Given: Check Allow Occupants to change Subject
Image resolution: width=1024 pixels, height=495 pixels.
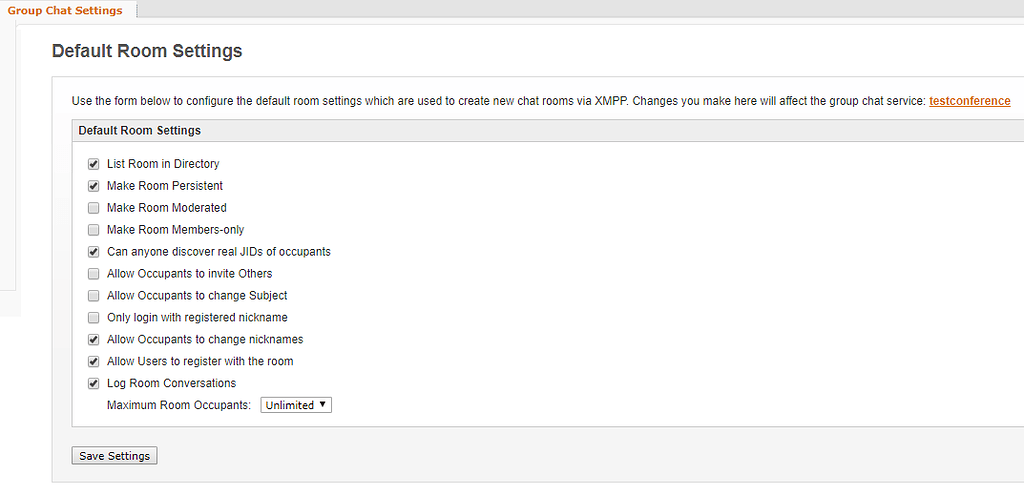Looking at the screenshot, I should click(93, 296).
